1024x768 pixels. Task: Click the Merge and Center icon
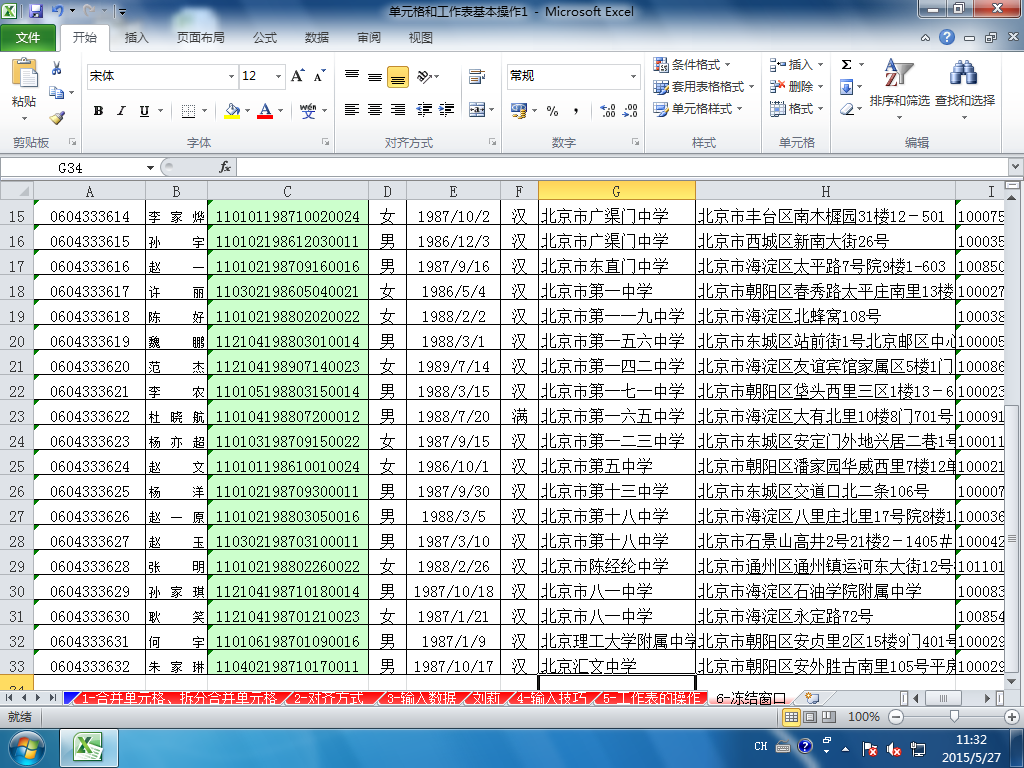pos(477,110)
